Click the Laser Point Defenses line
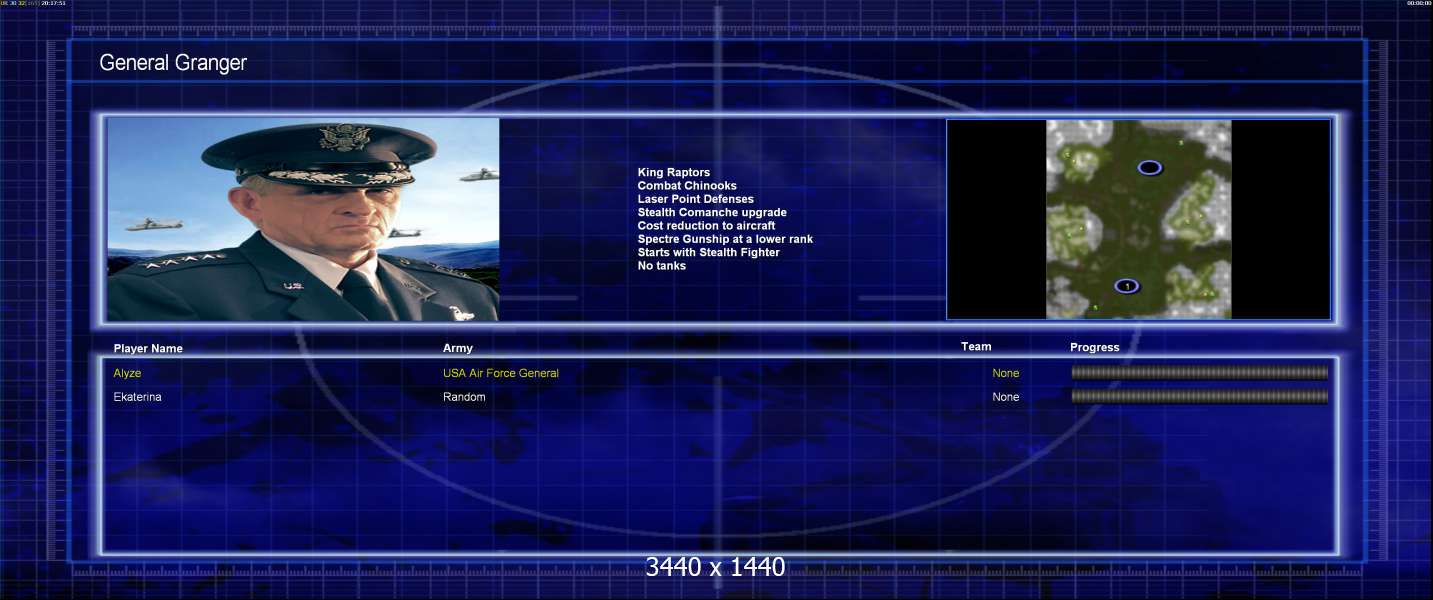Screen dimensions: 1433x600 point(696,199)
